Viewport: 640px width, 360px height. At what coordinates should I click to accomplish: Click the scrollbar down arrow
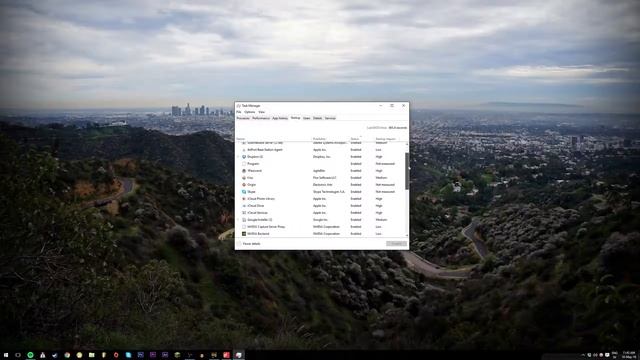(x=407, y=235)
